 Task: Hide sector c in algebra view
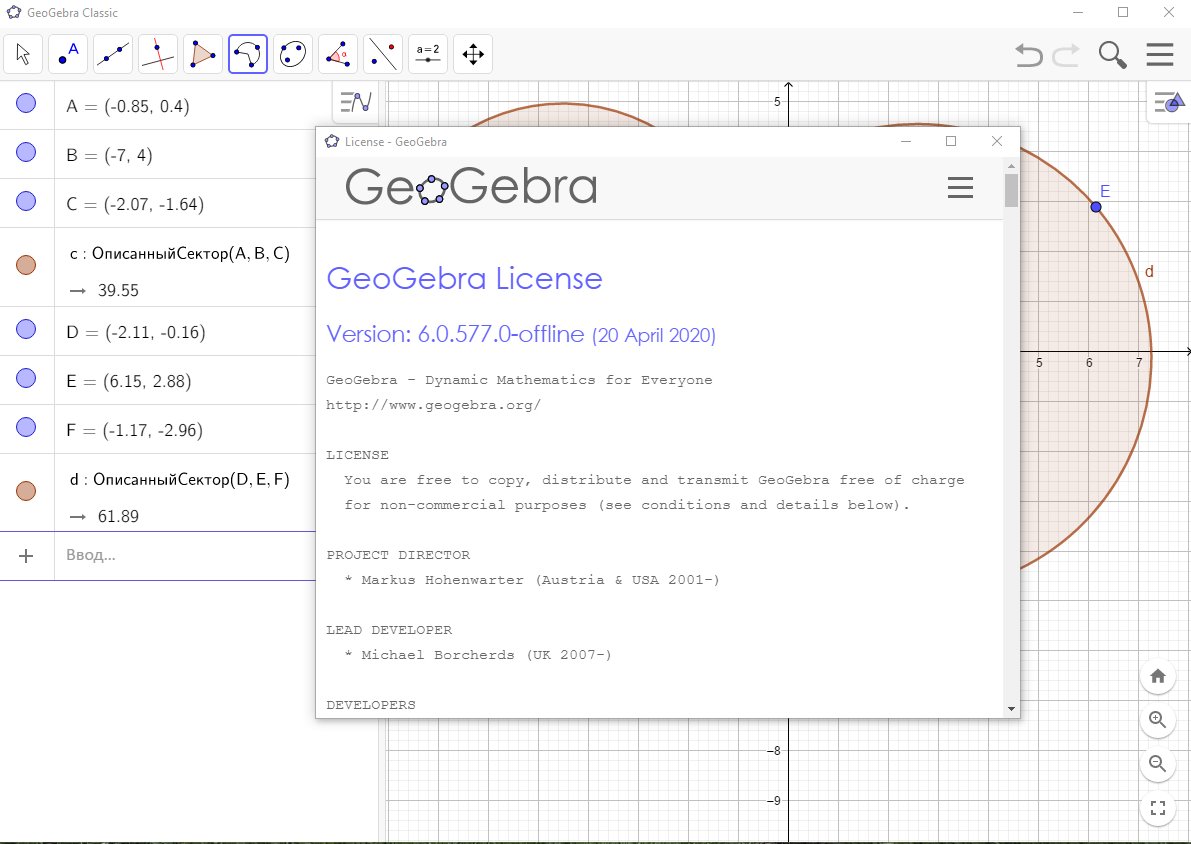tap(27, 265)
